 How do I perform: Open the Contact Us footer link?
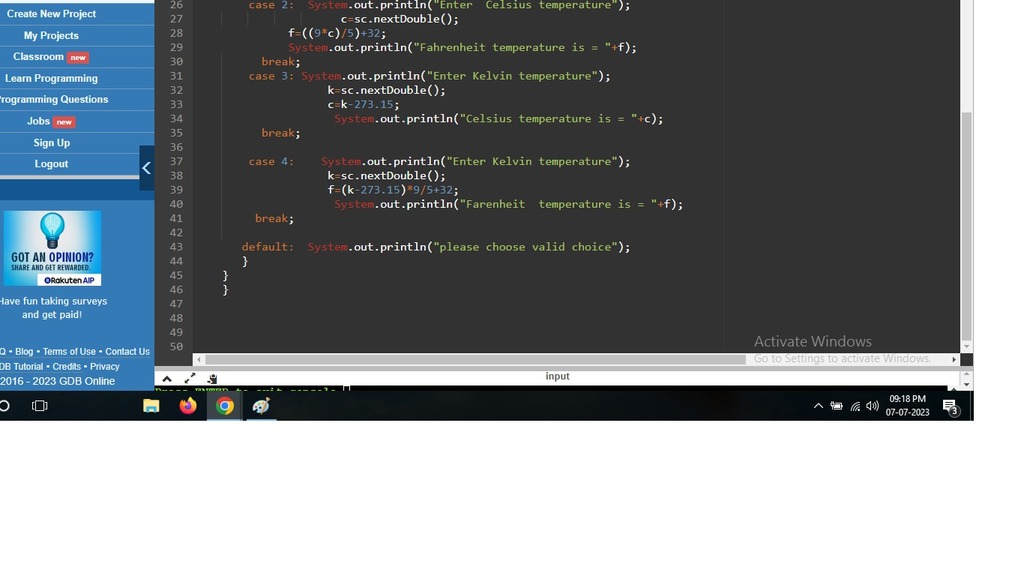coord(127,351)
